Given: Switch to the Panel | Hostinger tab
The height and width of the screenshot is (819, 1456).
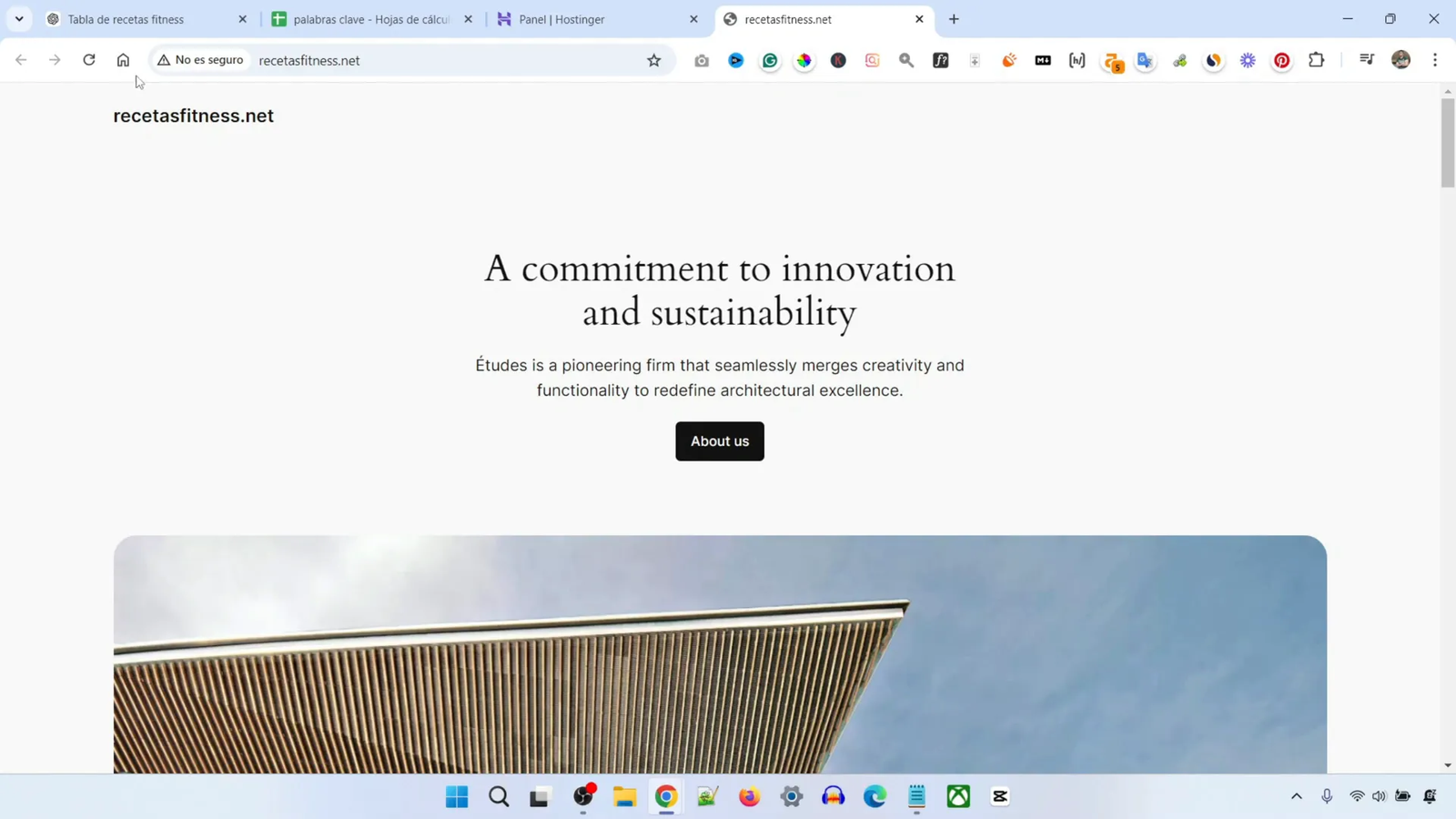Looking at the screenshot, I should pyautogui.click(x=561, y=19).
